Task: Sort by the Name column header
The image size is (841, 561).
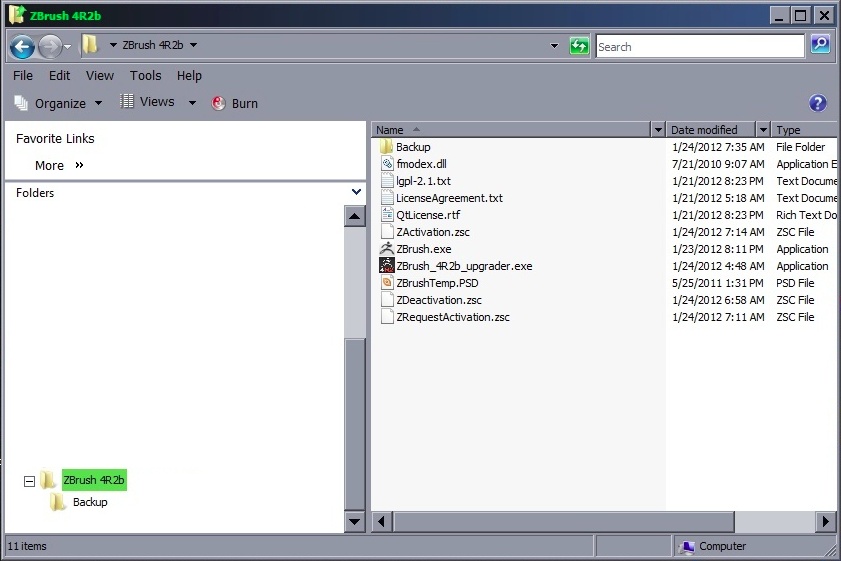Action: click(x=511, y=130)
